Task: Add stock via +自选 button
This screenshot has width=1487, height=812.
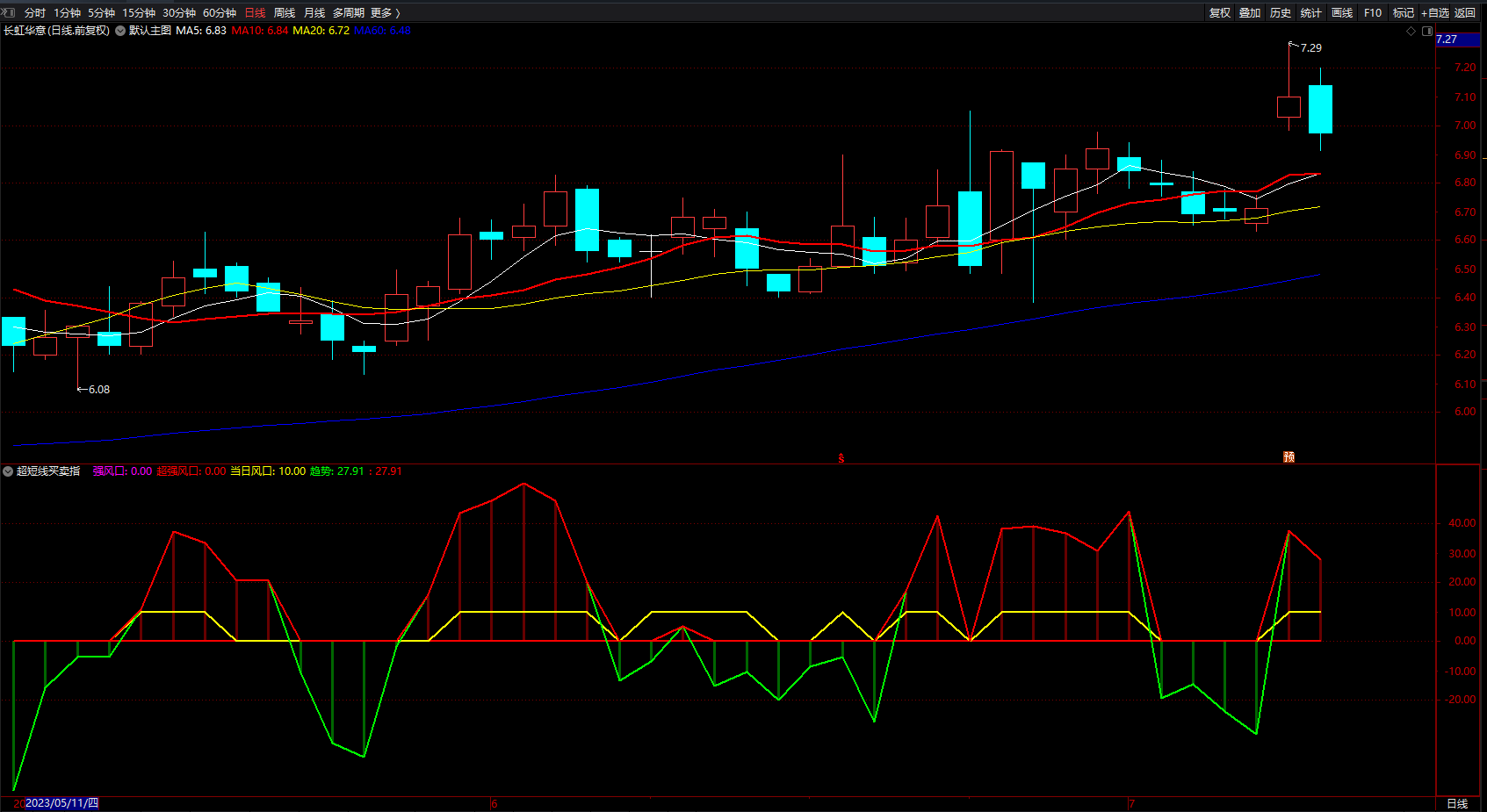Action: point(1434,13)
